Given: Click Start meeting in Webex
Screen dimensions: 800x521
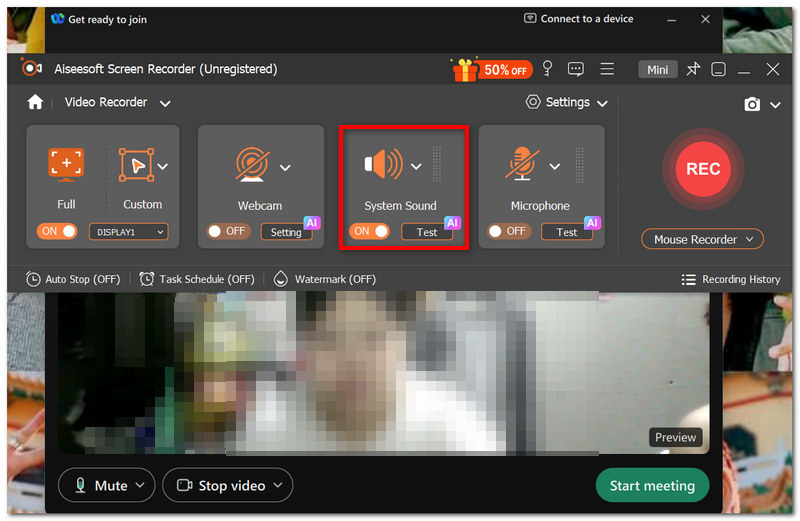Looking at the screenshot, I should [x=652, y=485].
